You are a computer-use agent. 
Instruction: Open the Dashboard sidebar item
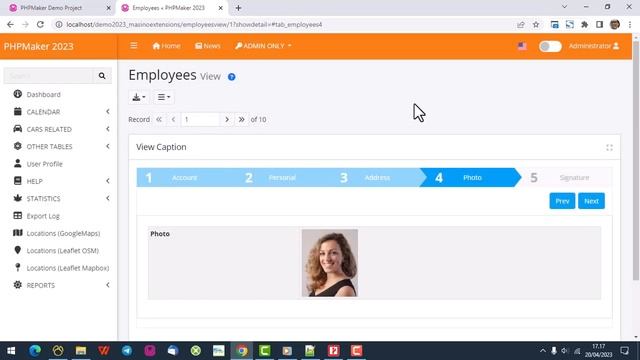(43, 94)
